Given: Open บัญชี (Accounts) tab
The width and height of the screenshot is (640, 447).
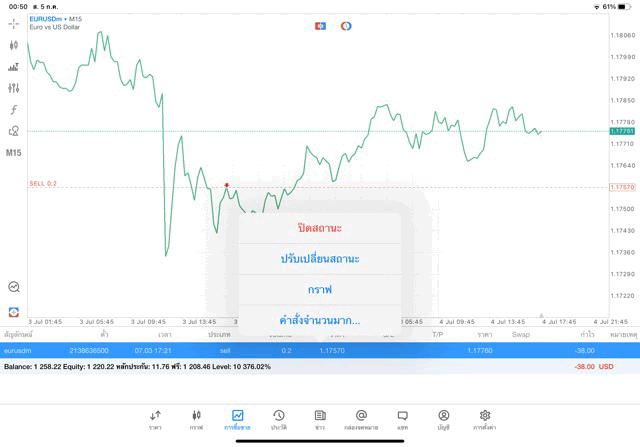Looking at the screenshot, I should coord(443,418).
